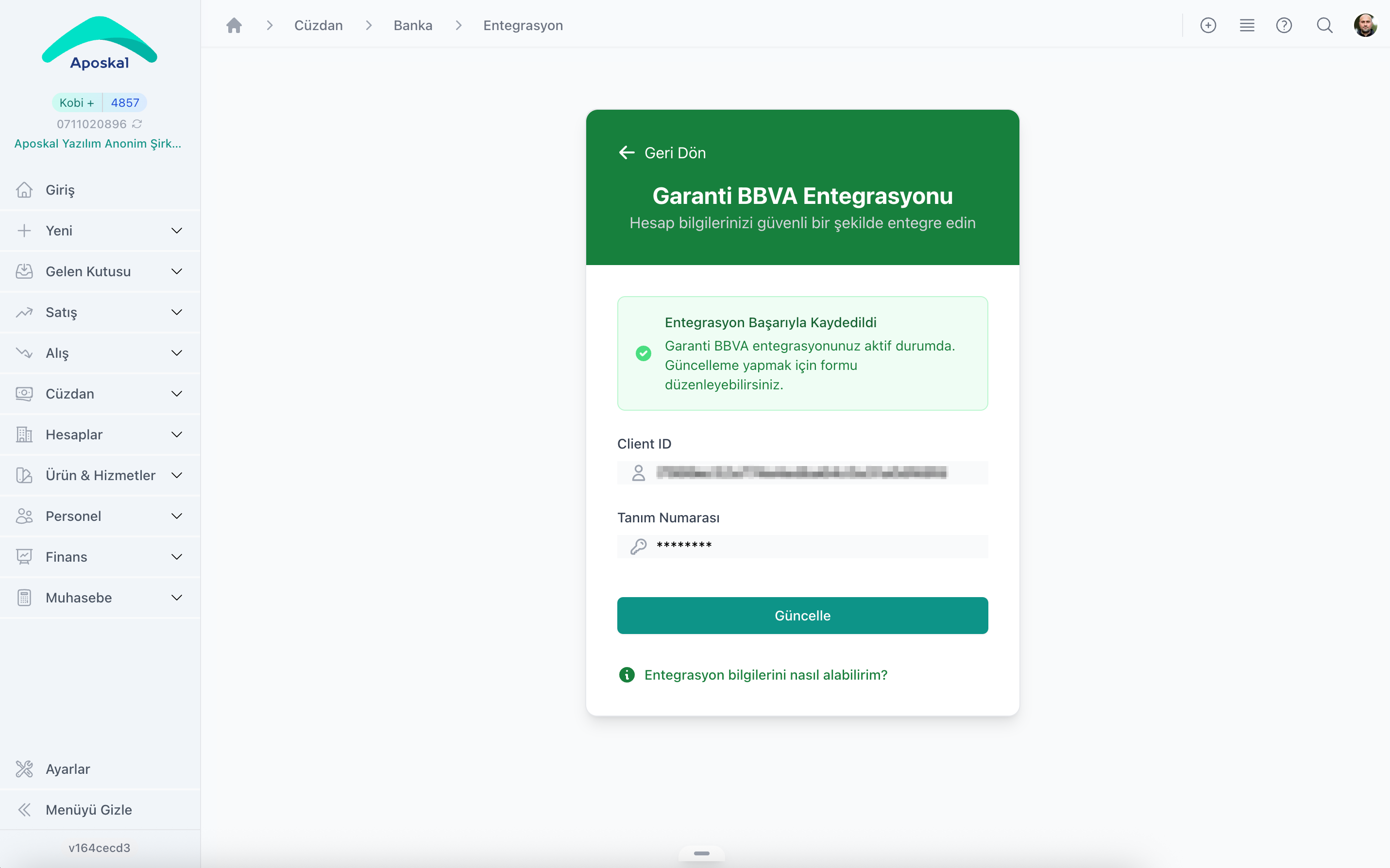Screen dimensions: 1390x868
Task: Expand the Cüzdan chevron
Action: [x=177, y=394]
